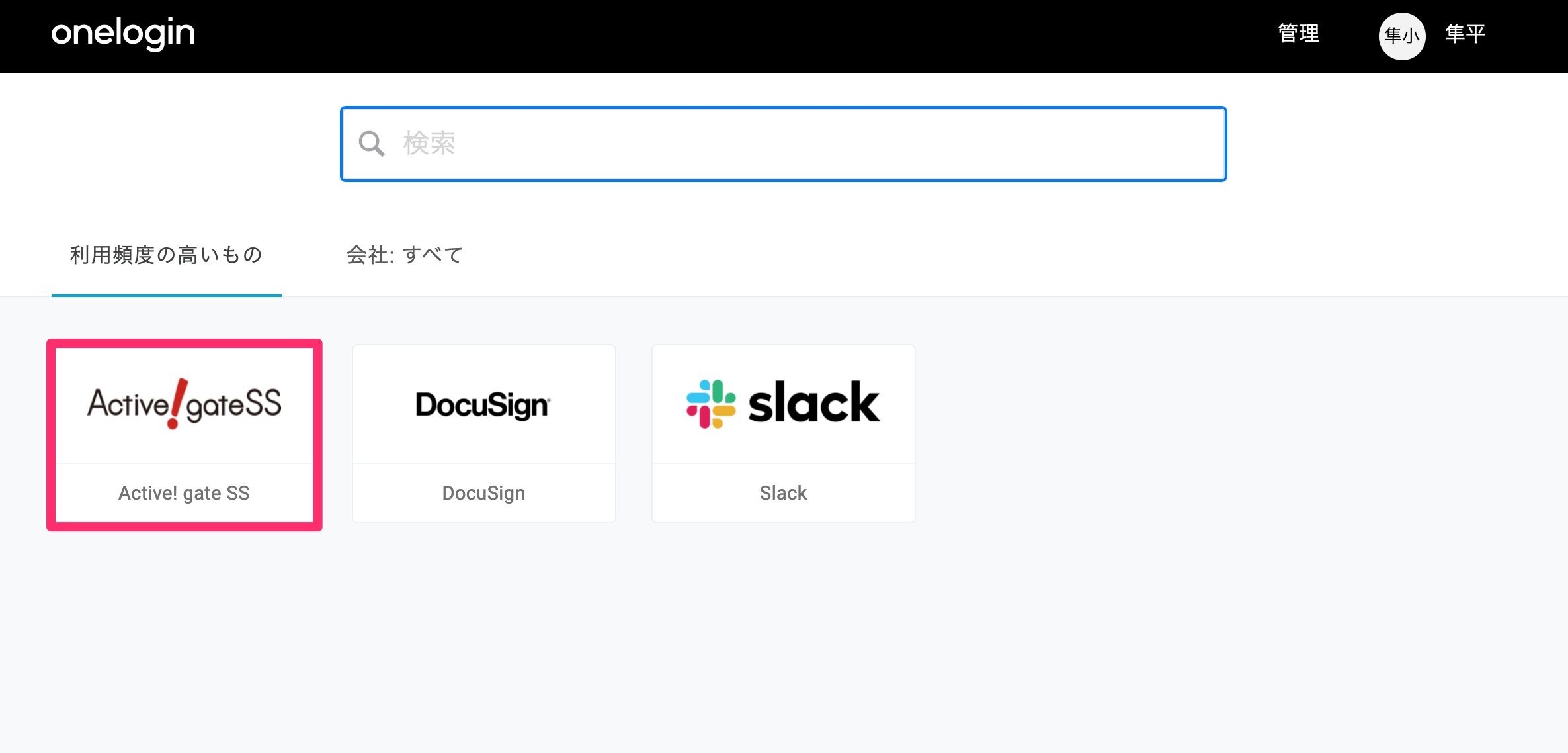
Task: Open the 管理 admin menu
Action: [1299, 34]
